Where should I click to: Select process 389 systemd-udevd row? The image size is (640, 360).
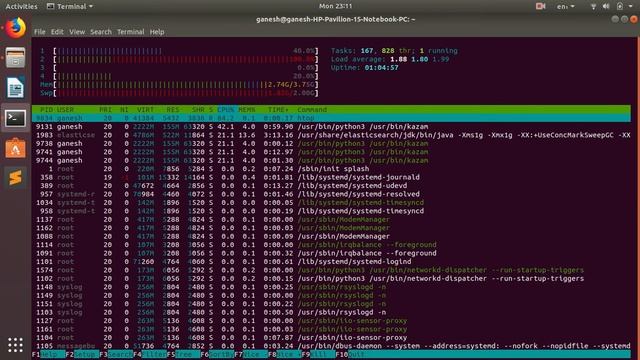(331, 186)
